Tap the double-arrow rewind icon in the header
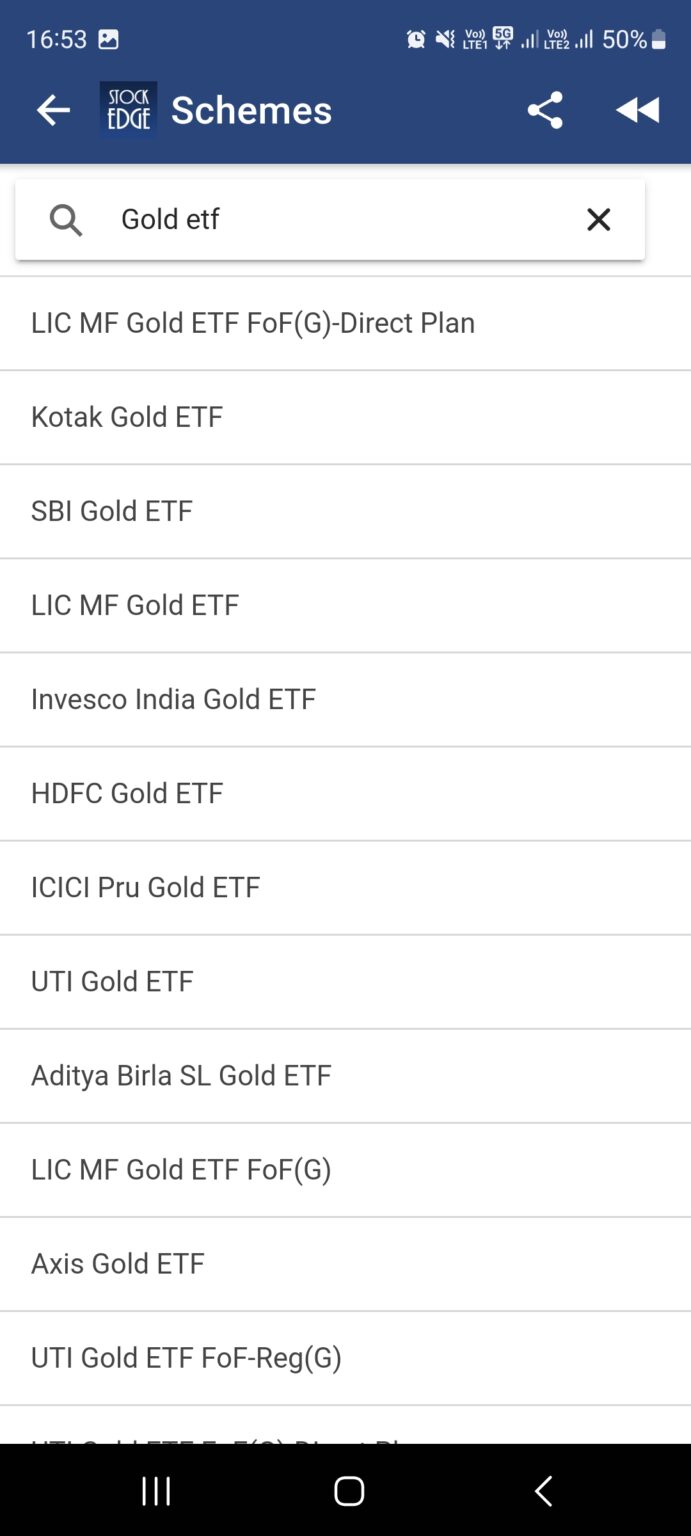 coord(638,110)
